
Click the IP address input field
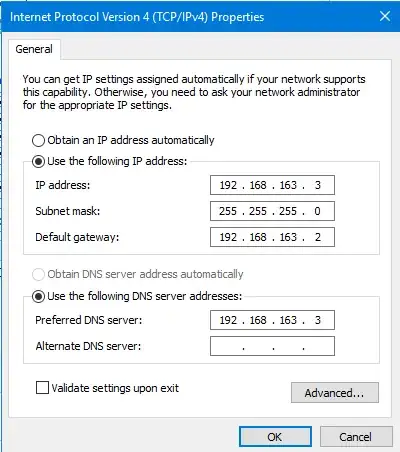(x=272, y=185)
